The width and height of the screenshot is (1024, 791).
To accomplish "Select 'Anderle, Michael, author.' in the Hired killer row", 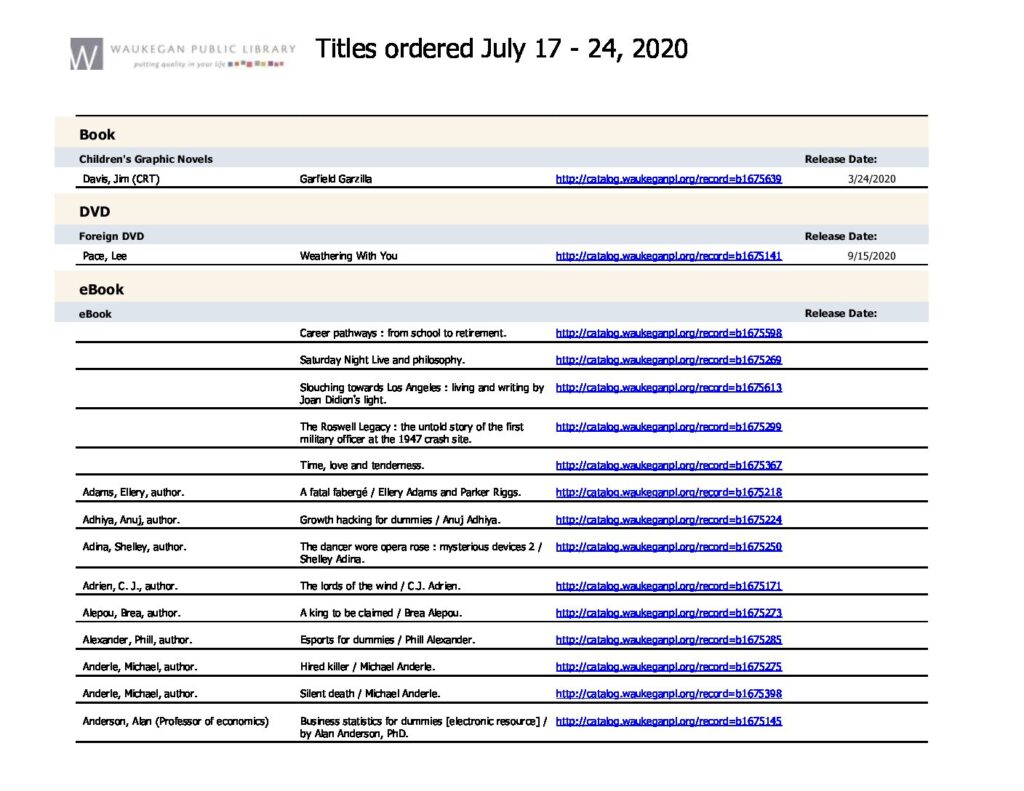I will pyautogui.click(x=140, y=667).
